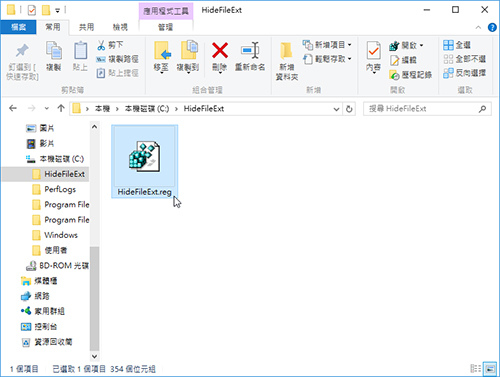Click sidebar scrollbar down arrow

click(x=95, y=356)
